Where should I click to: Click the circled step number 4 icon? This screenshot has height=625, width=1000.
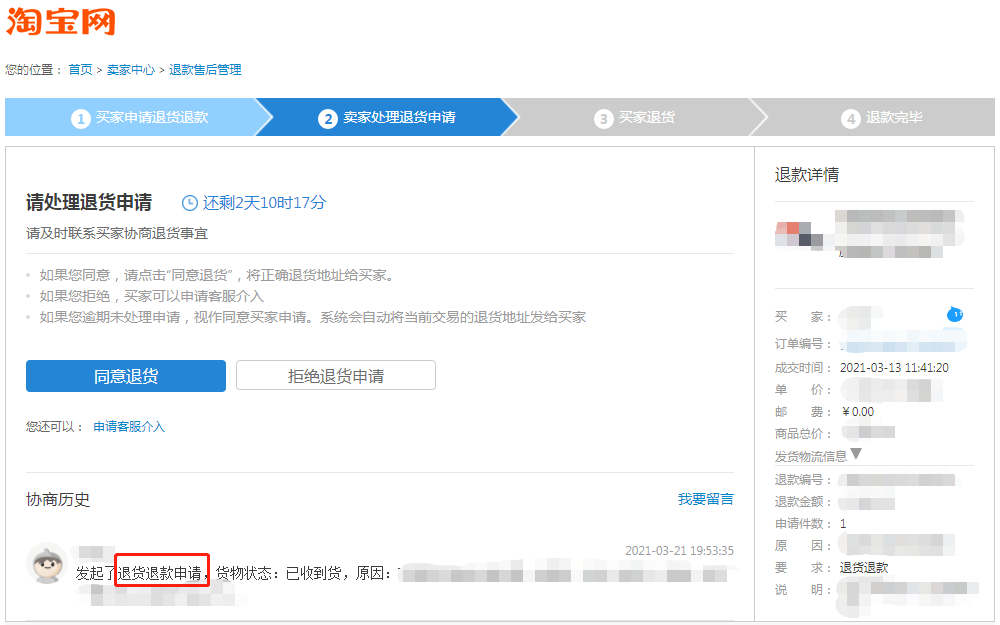tap(853, 117)
